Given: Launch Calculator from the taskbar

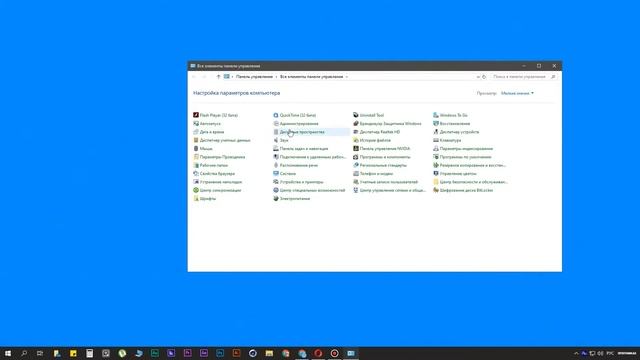Looking at the screenshot, I should point(89,353).
